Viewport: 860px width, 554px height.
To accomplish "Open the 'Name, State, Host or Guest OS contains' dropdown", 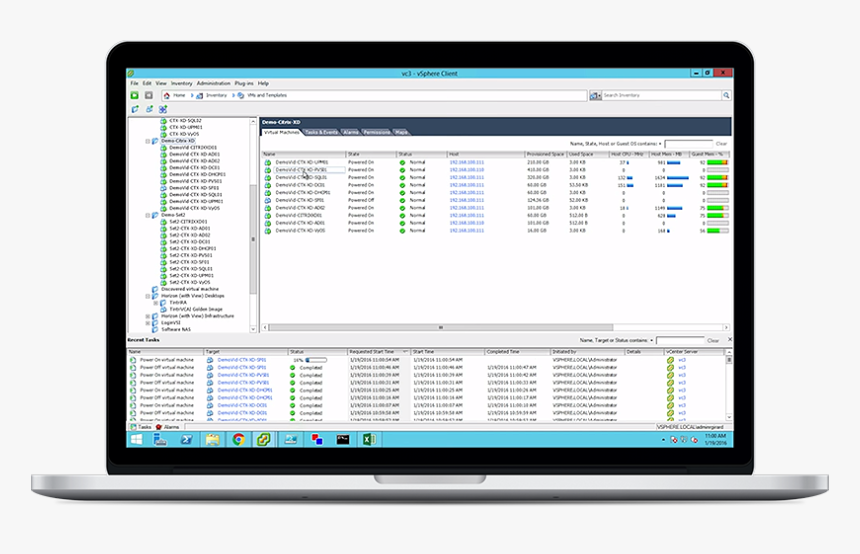I will pyautogui.click(x=660, y=144).
